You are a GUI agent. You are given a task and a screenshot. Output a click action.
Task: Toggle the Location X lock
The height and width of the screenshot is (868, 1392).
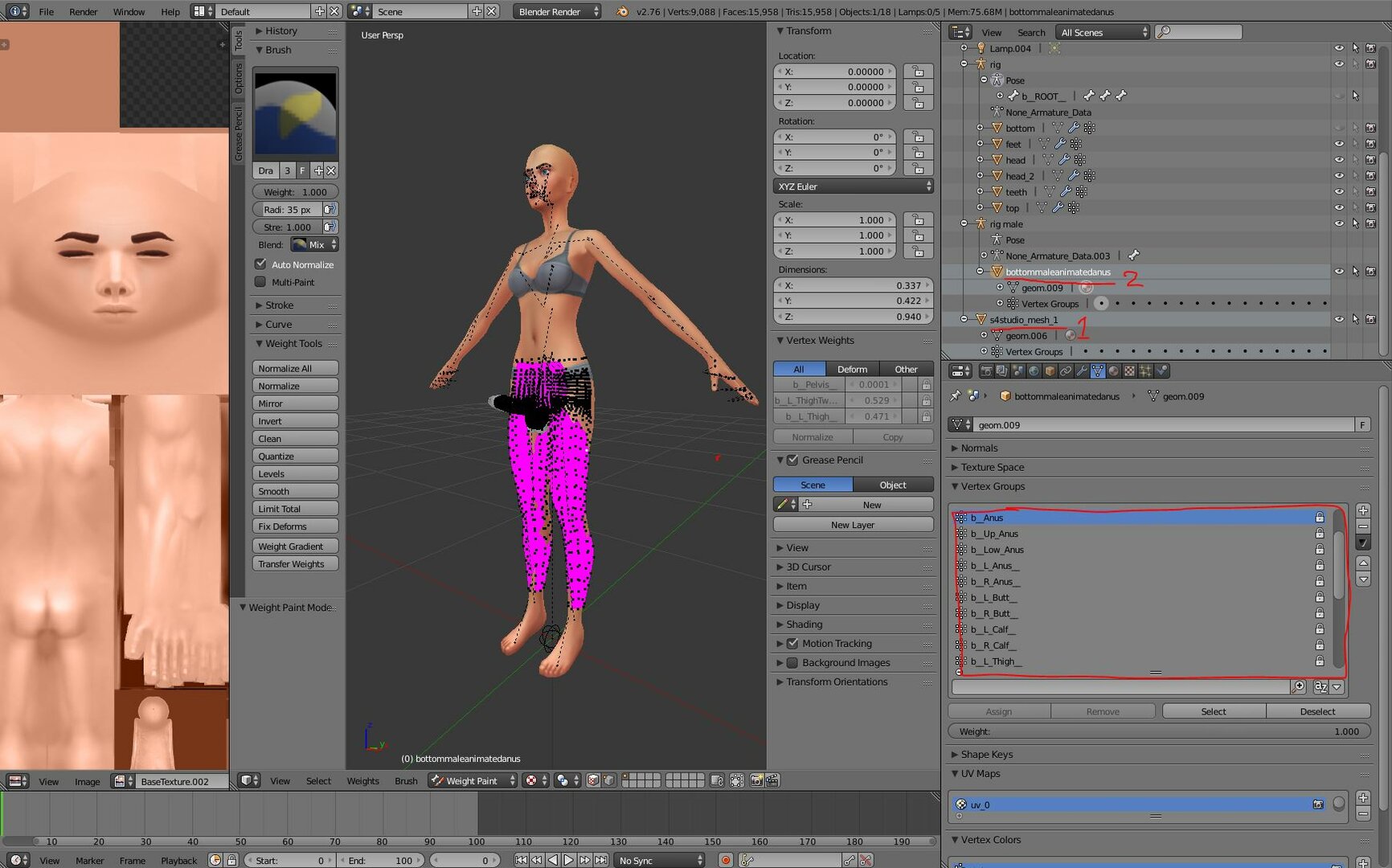coord(918,72)
